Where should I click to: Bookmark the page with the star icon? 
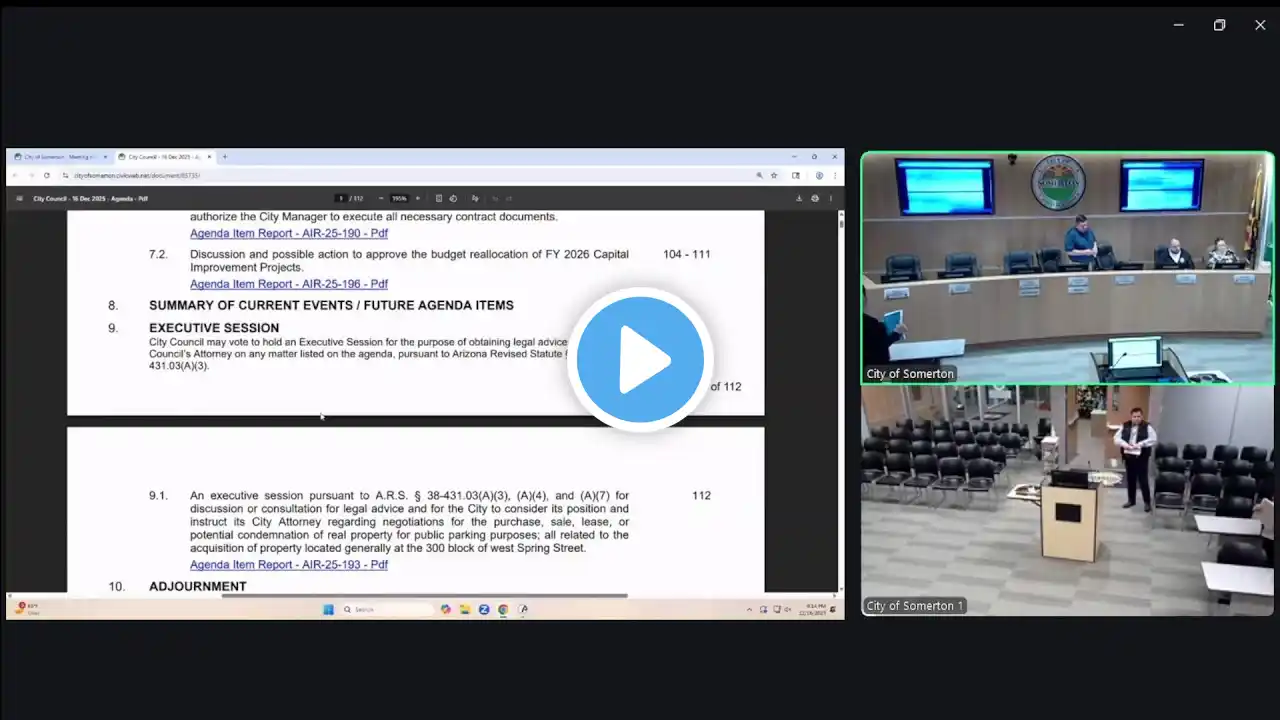(x=774, y=175)
